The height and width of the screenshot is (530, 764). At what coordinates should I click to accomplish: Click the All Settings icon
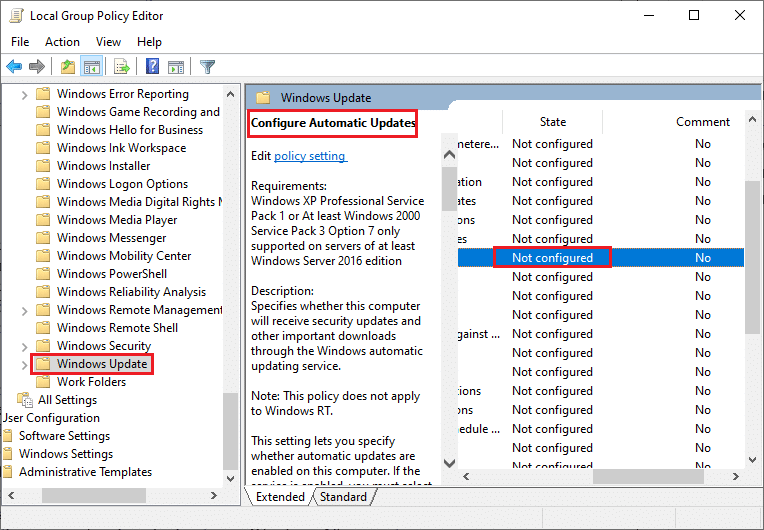[x=25, y=399]
